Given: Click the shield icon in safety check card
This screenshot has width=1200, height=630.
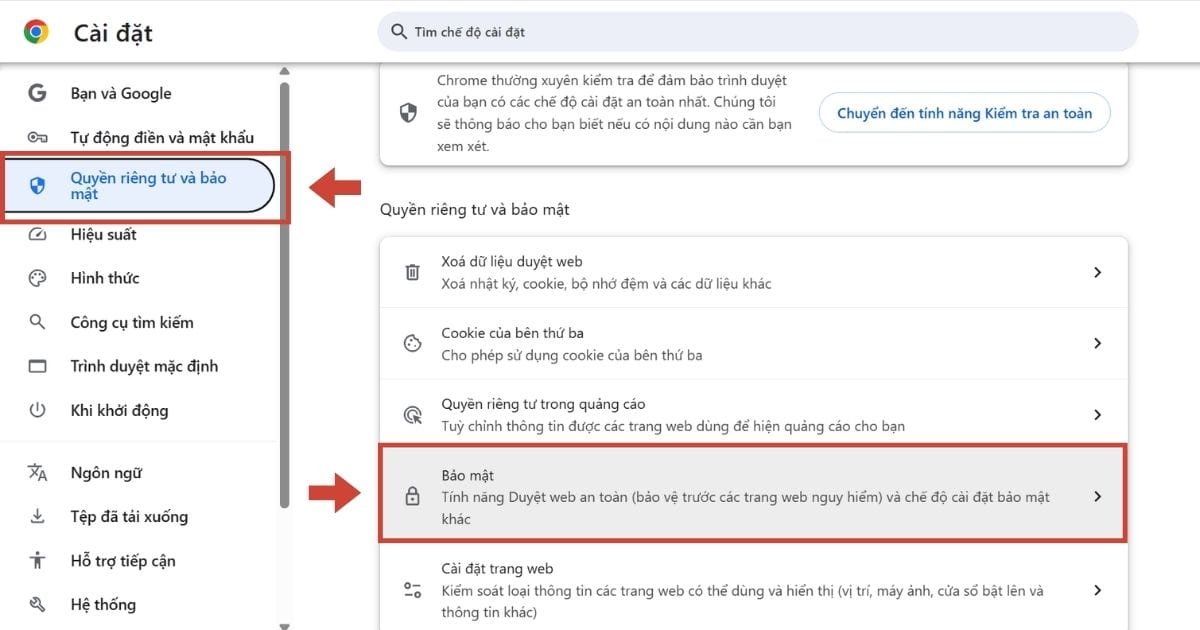Looking at the screenshot, I should 408,113.
